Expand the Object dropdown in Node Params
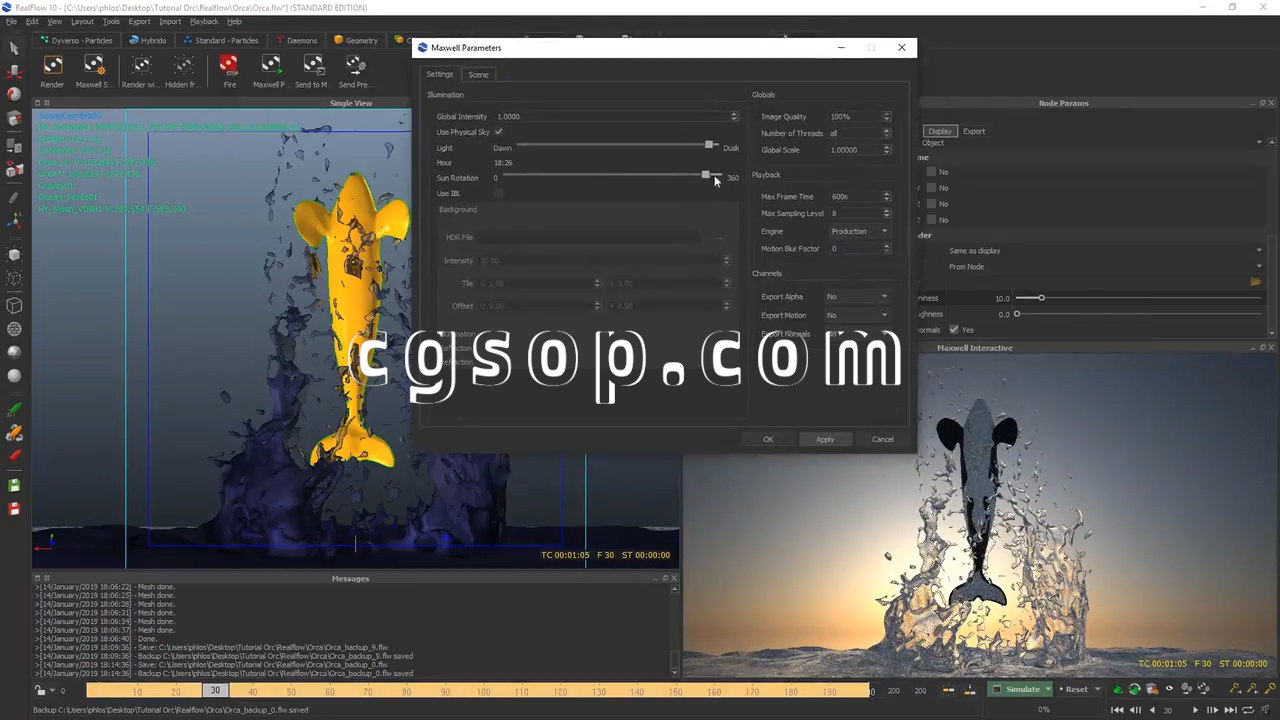 point(1092,142)
